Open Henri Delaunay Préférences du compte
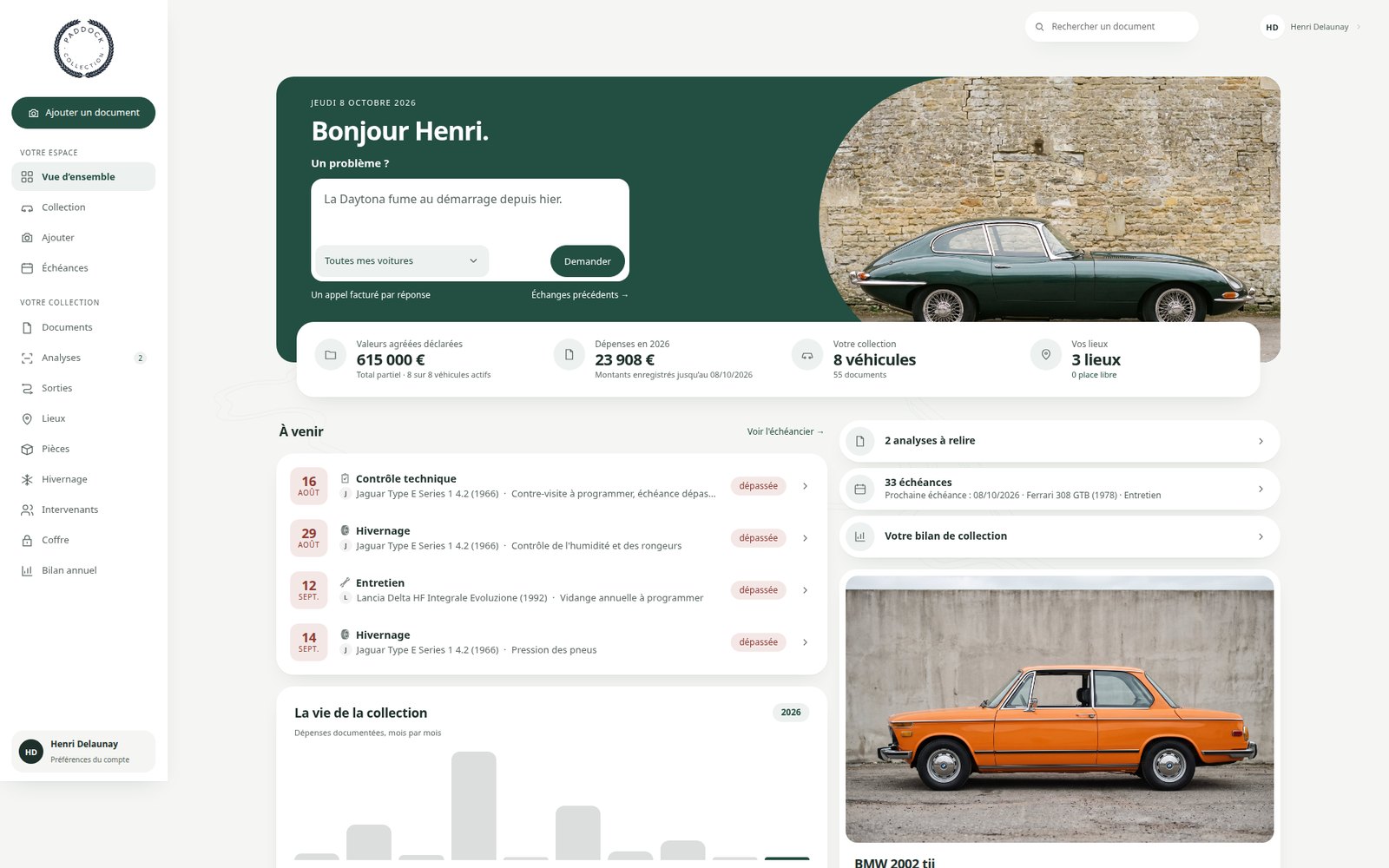The height and width of the screenshot is (868, 1389). click(x=83, y=752)
